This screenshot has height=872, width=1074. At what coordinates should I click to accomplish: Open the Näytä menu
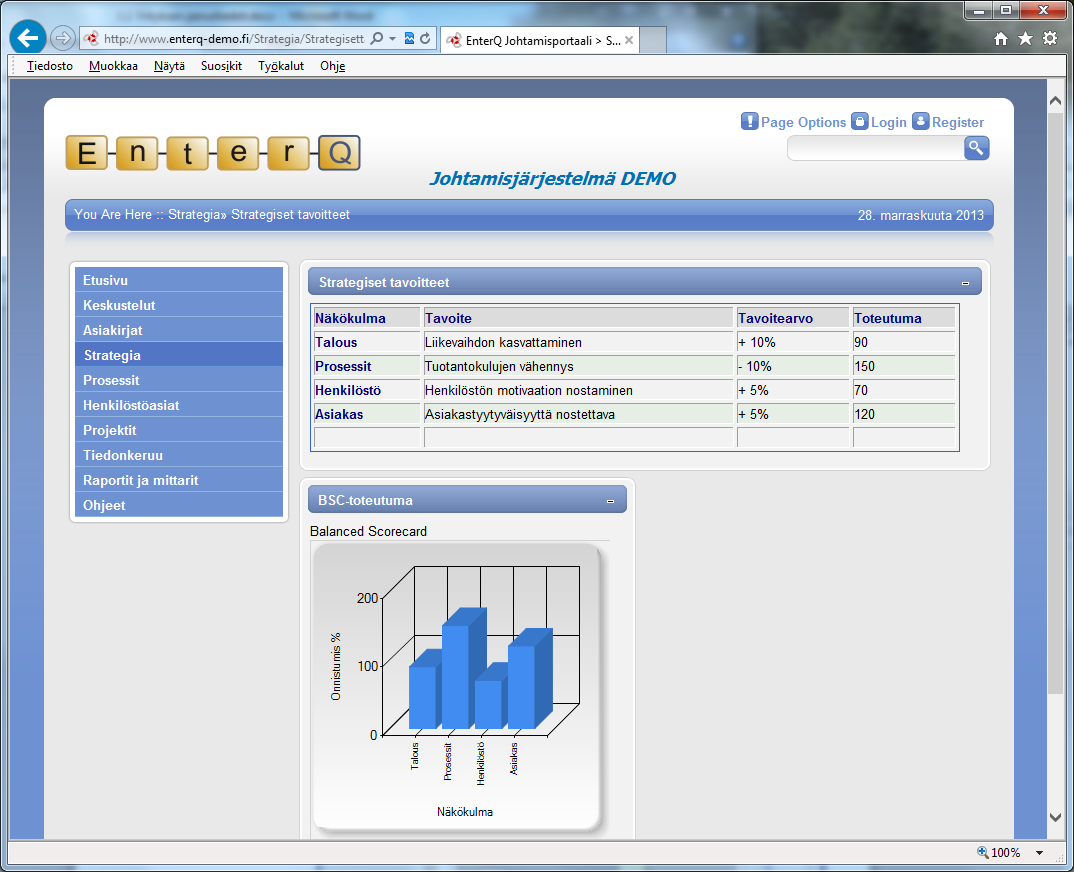click(169, 66)
